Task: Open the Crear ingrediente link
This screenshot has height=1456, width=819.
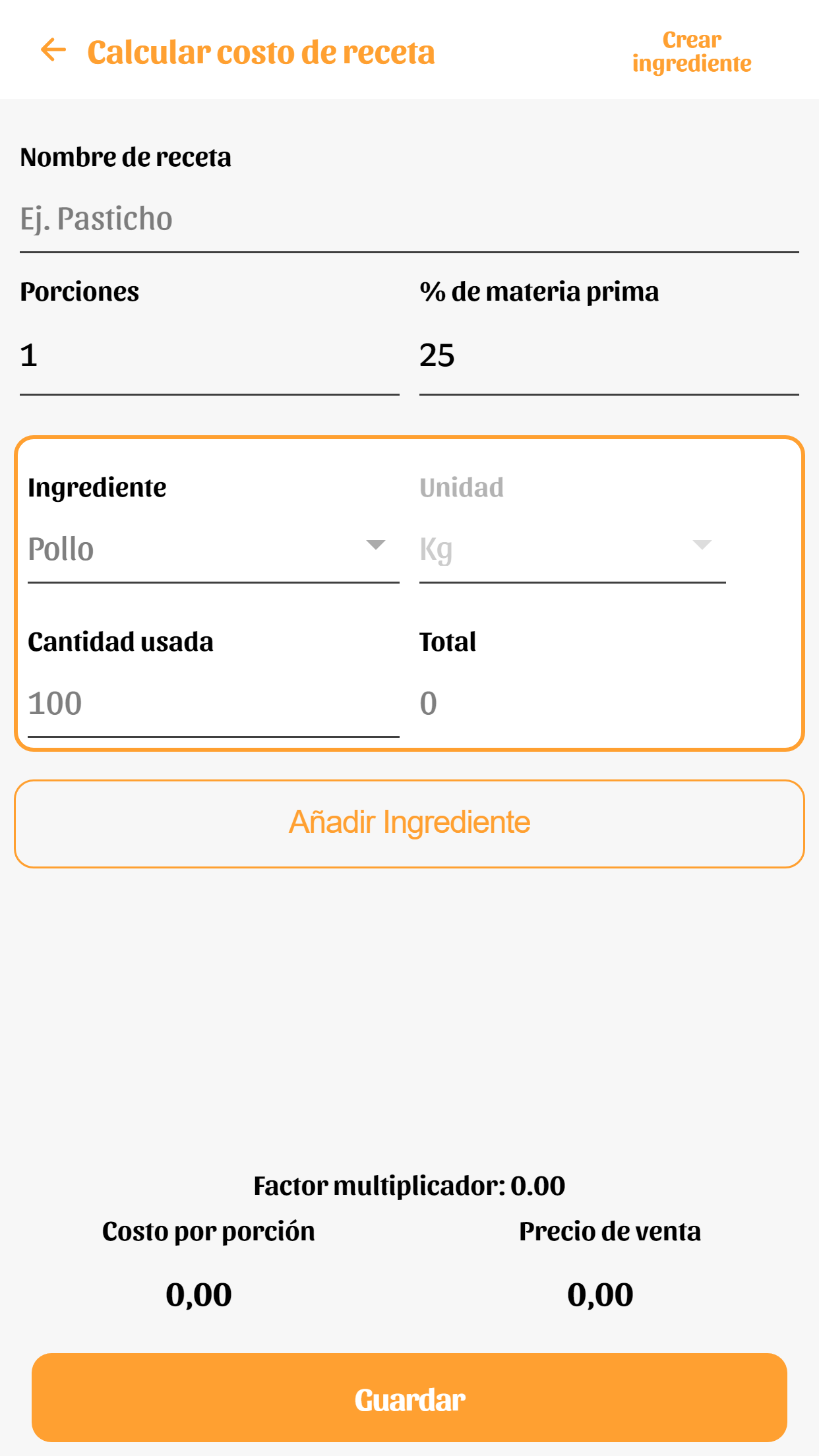Action: (691, 51)
